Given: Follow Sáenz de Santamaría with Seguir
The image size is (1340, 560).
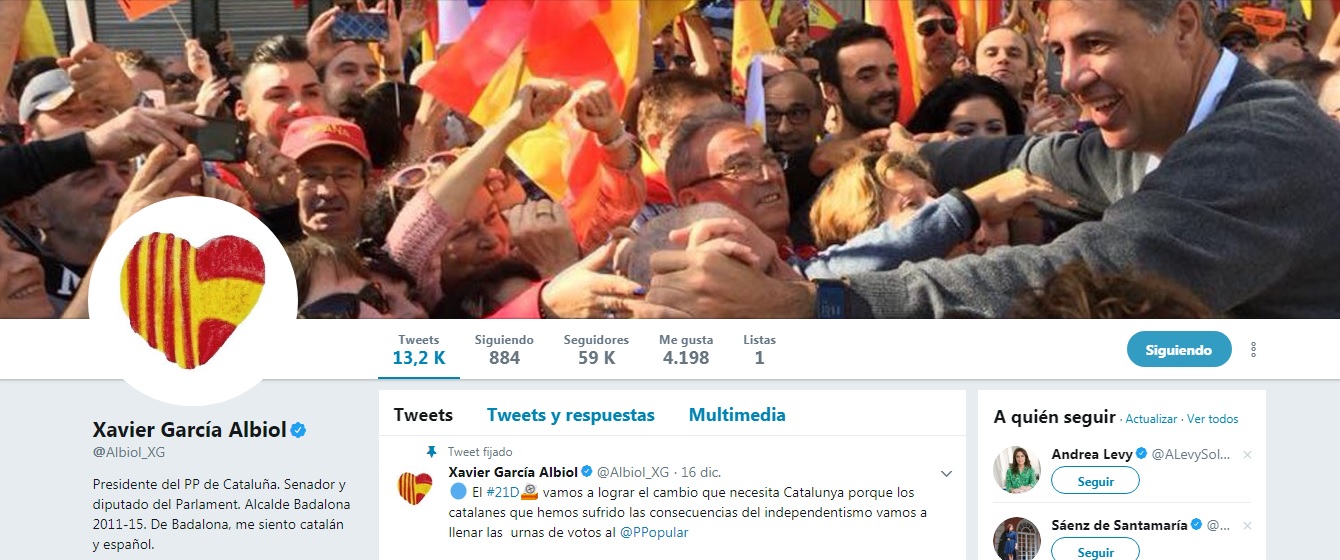Looking at the screenshot, I should [x=1095, y=551].
